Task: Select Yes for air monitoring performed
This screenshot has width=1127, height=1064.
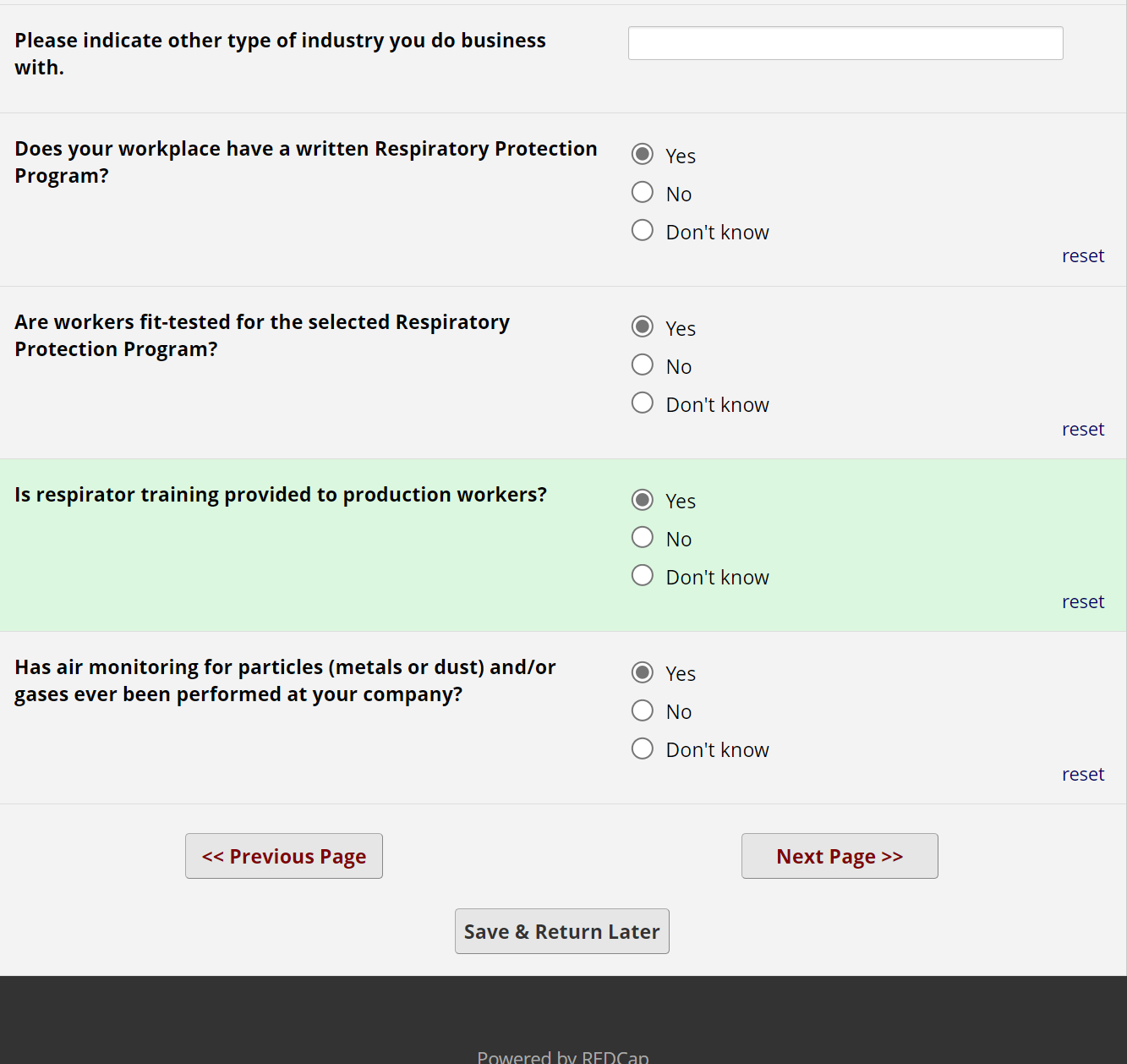Action: pos(643,672)
